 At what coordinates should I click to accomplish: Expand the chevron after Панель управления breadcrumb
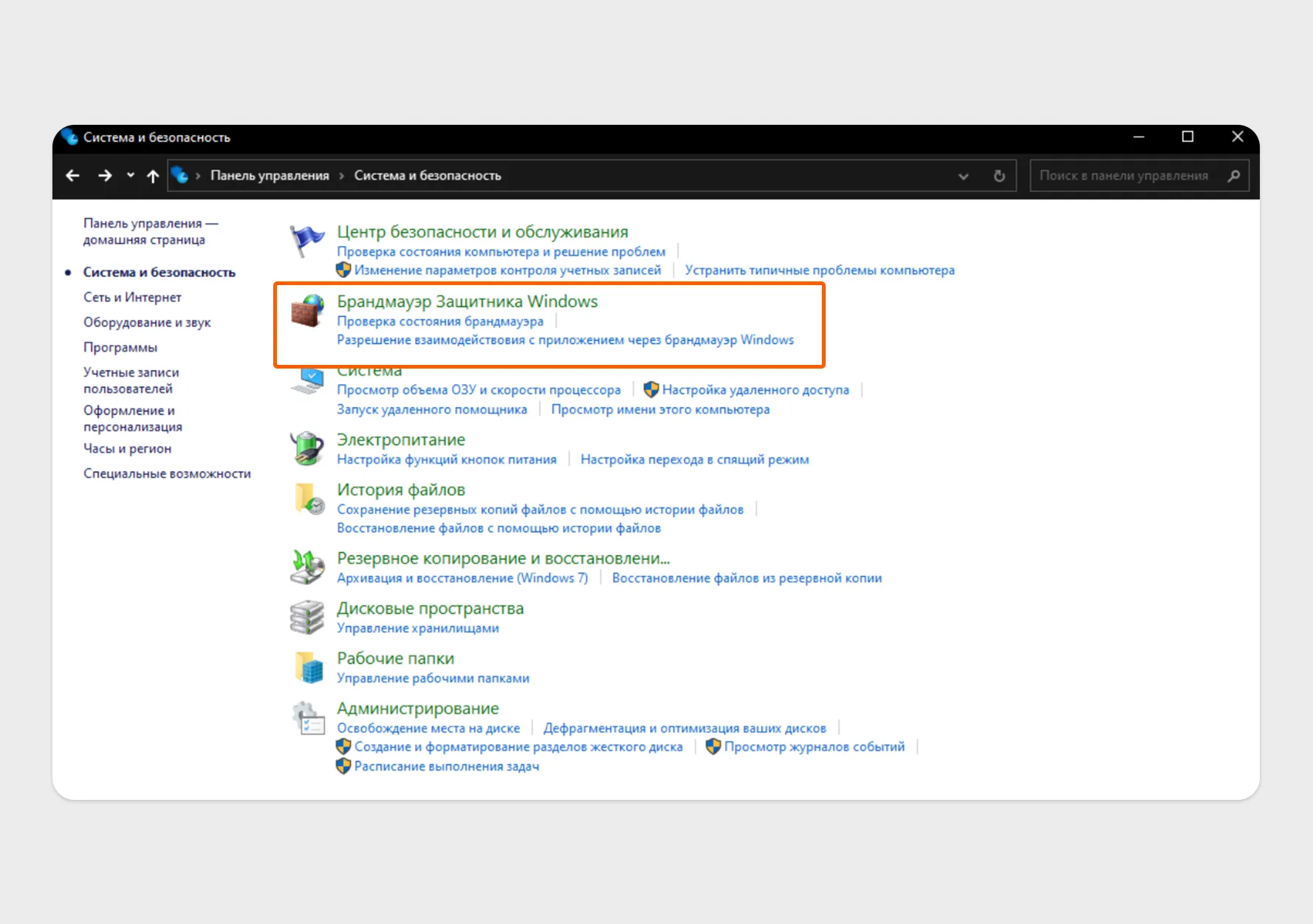342,176
